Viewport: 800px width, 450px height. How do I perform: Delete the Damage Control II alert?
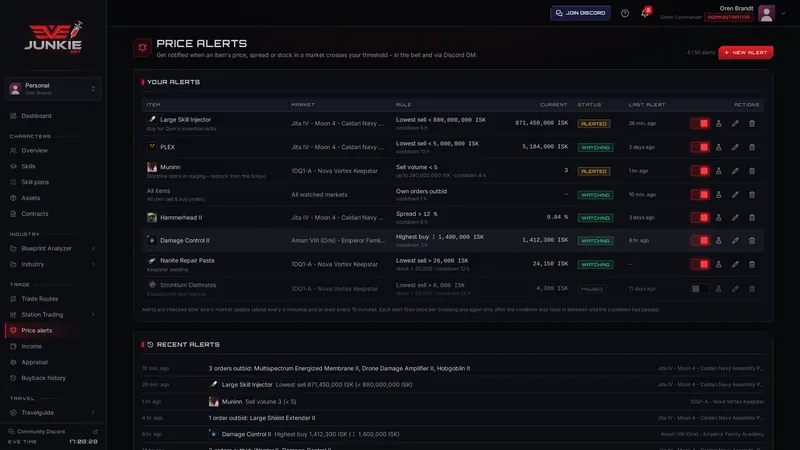tap(752, 240)
